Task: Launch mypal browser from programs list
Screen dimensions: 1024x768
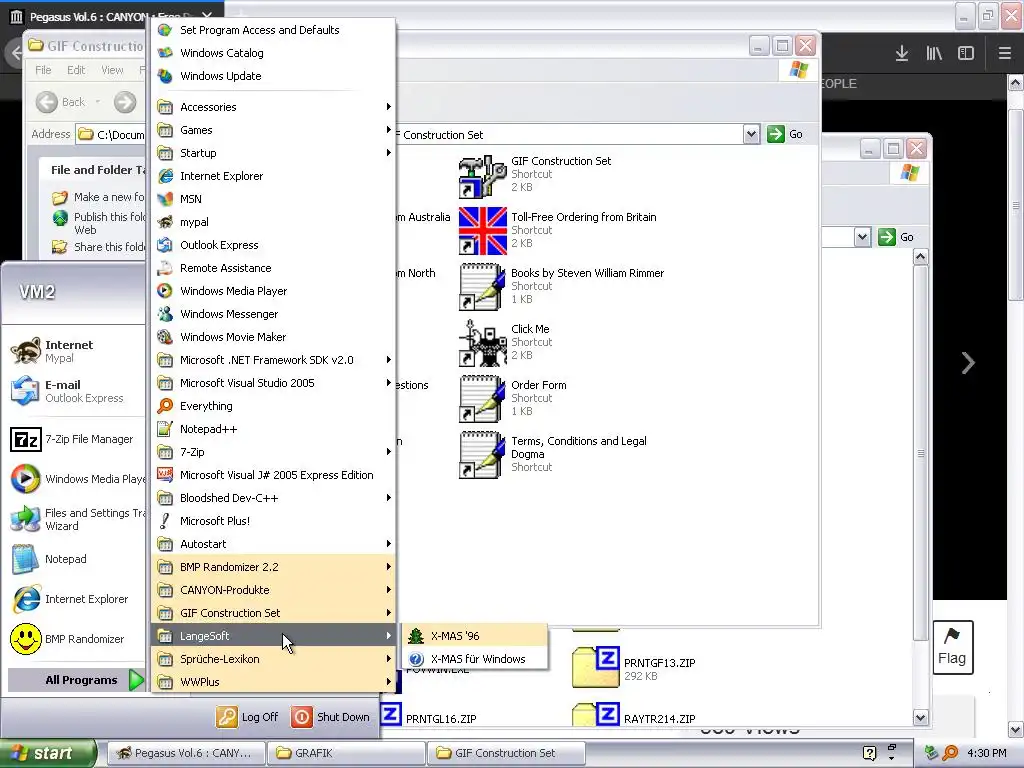Action: (x=273, y=222)
